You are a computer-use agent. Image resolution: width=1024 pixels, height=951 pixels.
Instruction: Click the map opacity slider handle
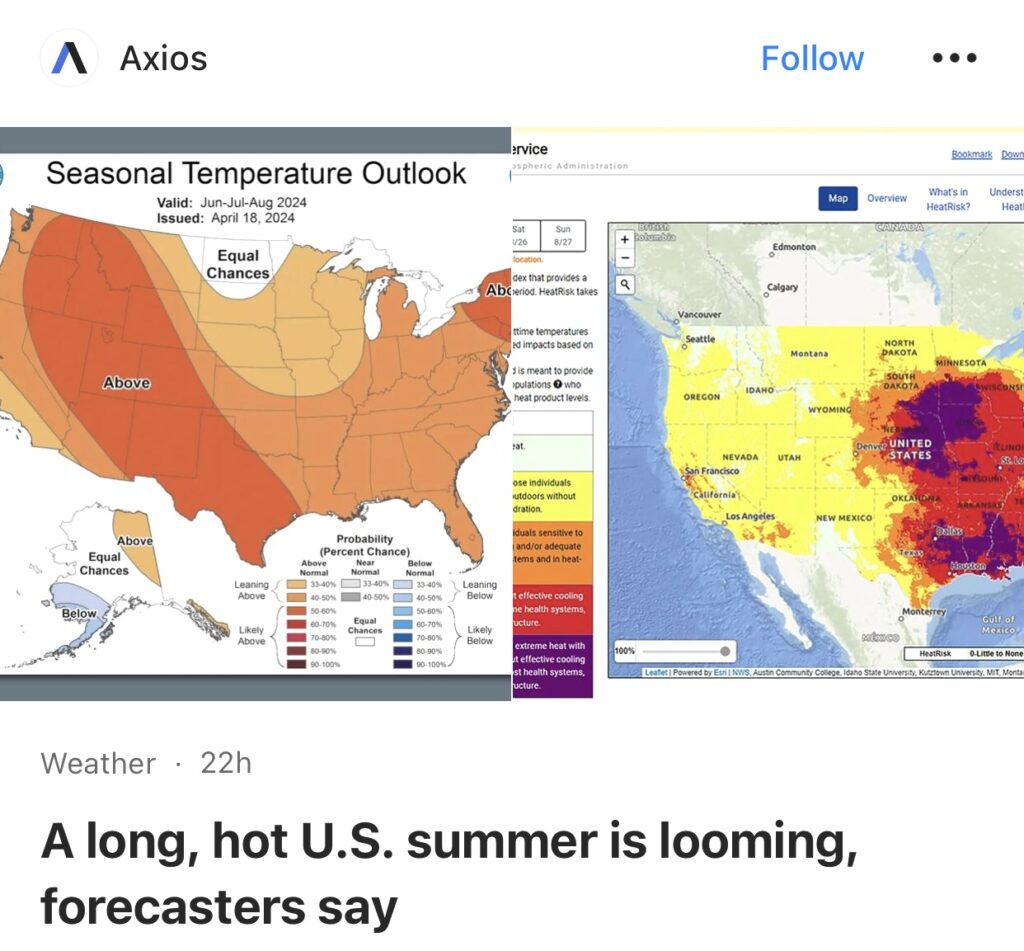tap(725, 651)
